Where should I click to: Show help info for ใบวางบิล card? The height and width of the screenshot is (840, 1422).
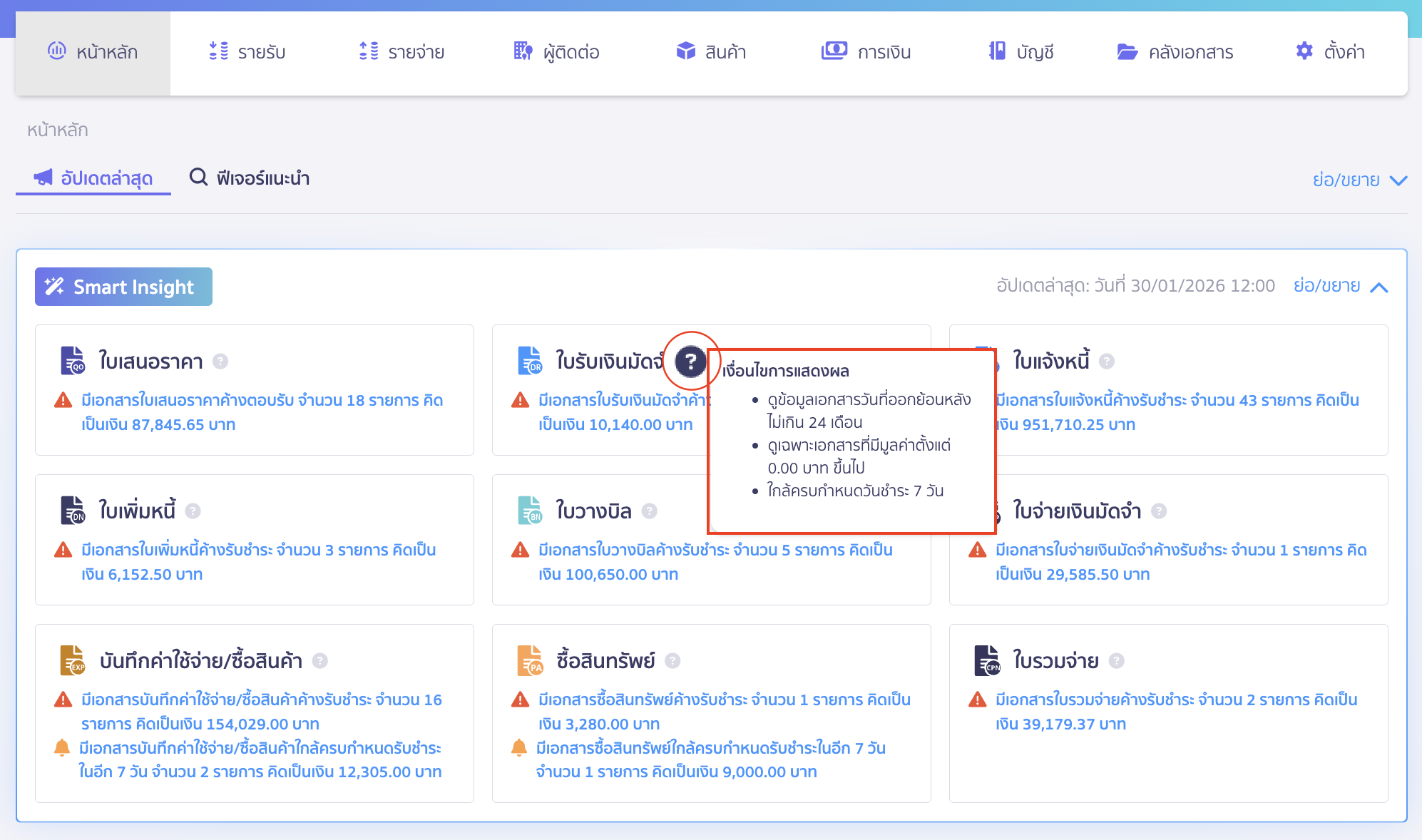(x=649, y=511)
